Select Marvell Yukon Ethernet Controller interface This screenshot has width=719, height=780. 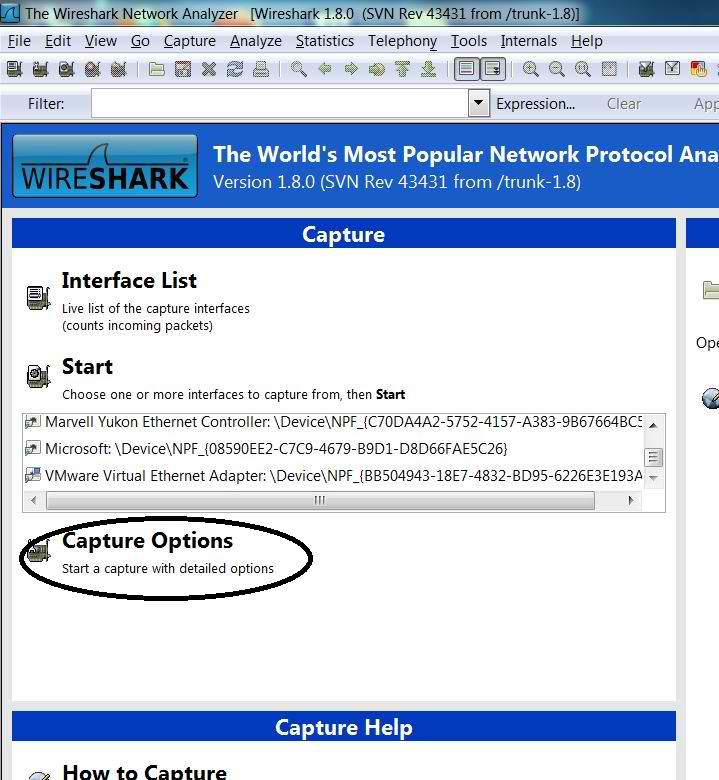click(x=334, y=422)
